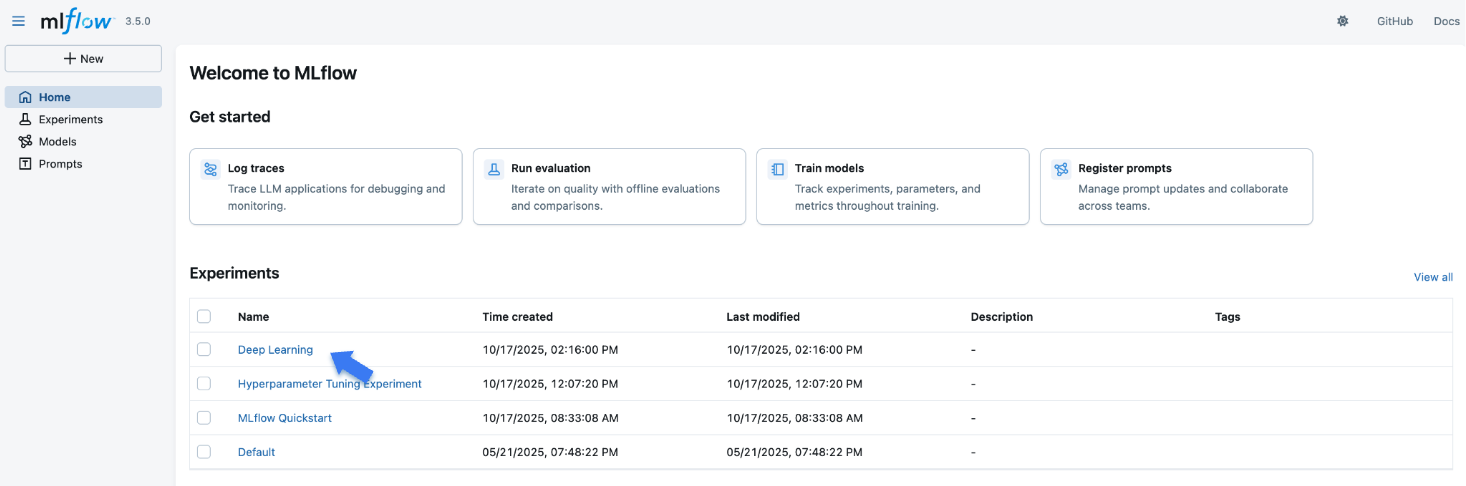1466x486 pixels.
Task: Toggle the hamburger sidebar menu icon
Action: point(18,21)
